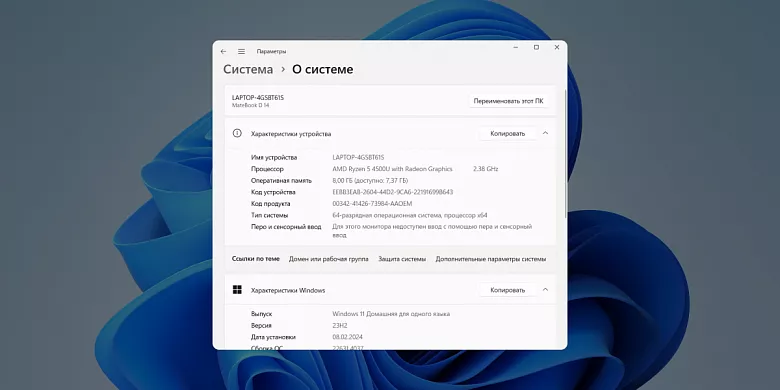The image size is (780, 390).
Task: Select the 64-разрядная операционная система value
Action: [410, 215]
